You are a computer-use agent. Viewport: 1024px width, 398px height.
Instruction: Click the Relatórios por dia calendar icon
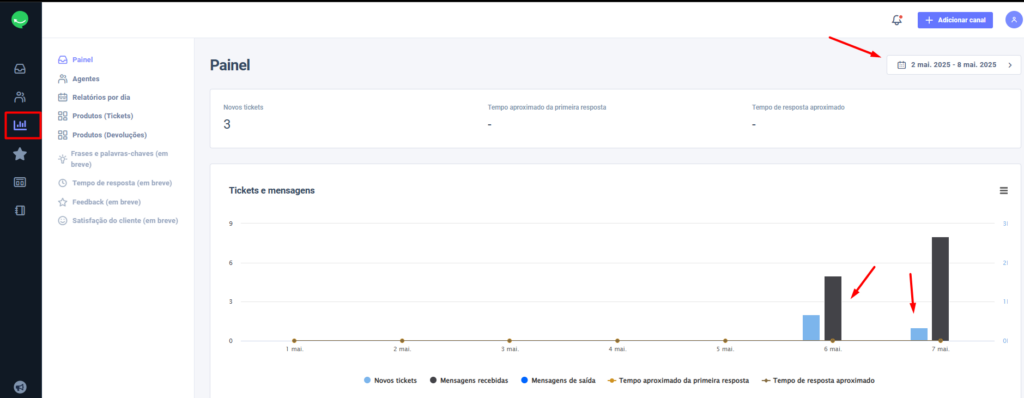63,97
